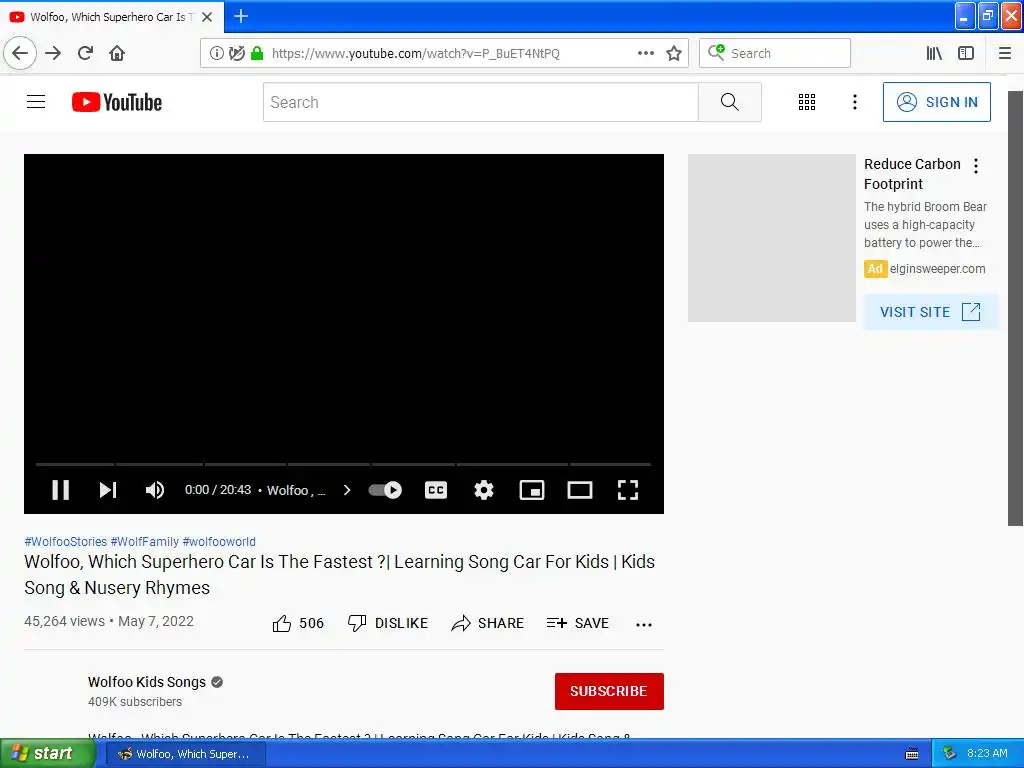The image size is (1024, 768).
Task: Click DISLIKE thumbs down
Action: pyautogui.click(x=388, y=624)
